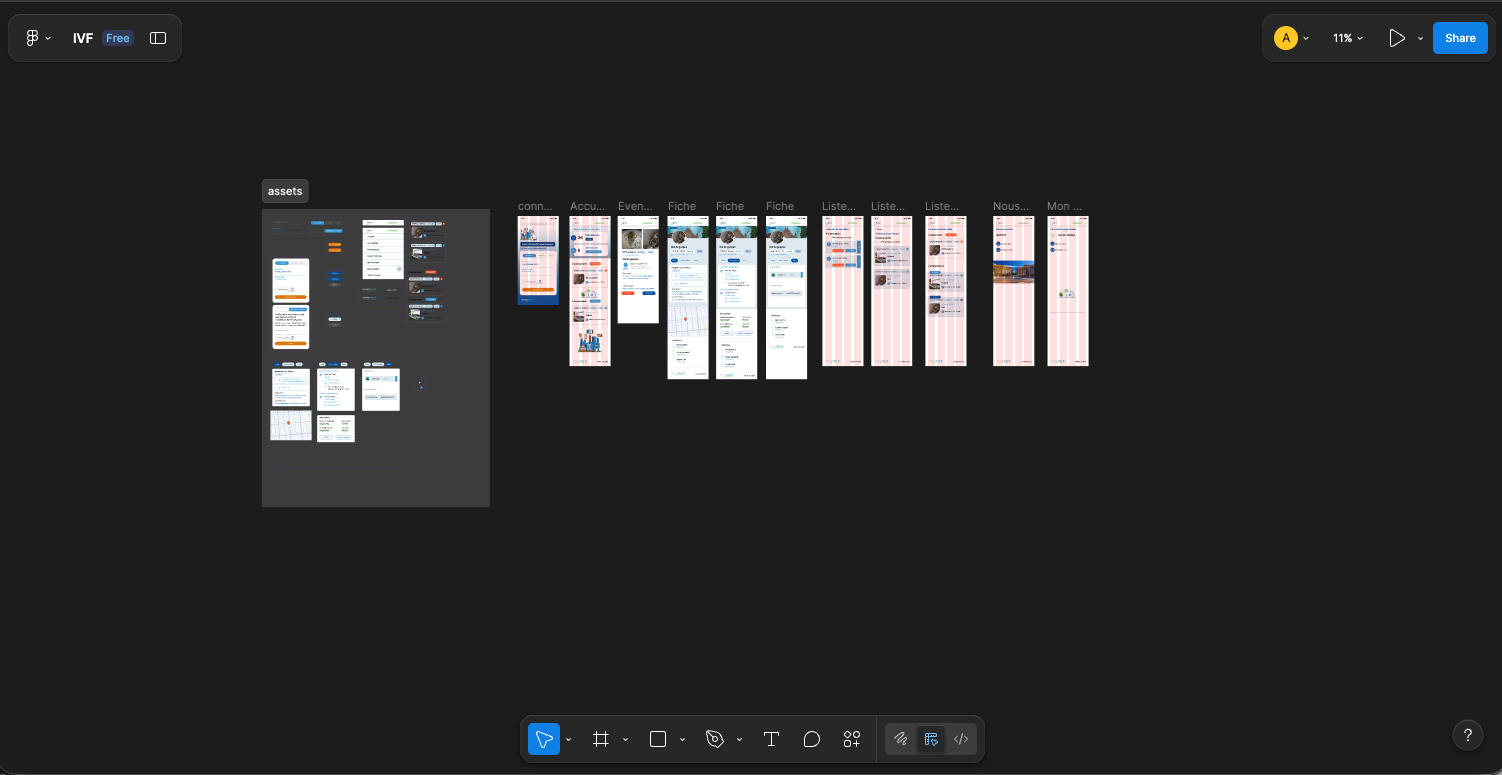The height and width of the screenshot is (775, 1502).
Task: Select the Comment tool
Action: [812, 739]
